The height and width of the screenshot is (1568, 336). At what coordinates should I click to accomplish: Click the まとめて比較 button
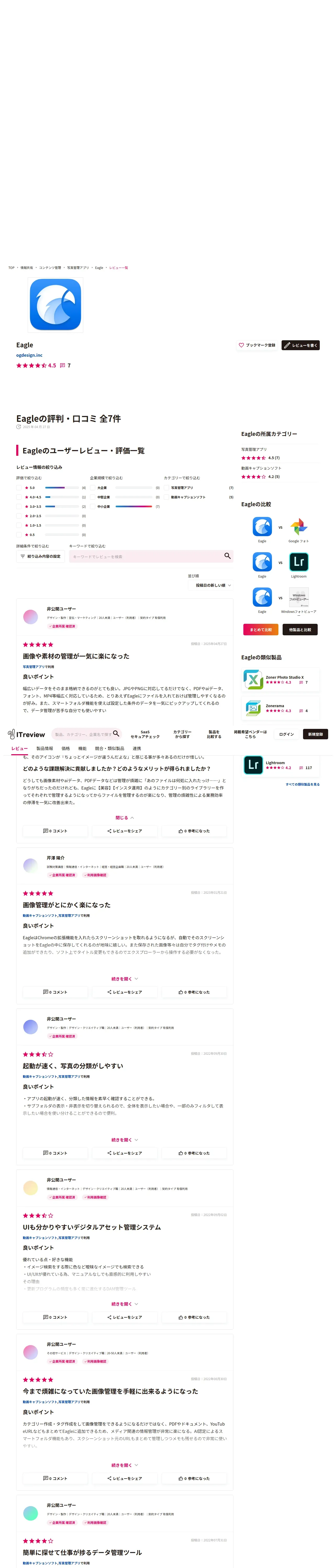[261, 630]
